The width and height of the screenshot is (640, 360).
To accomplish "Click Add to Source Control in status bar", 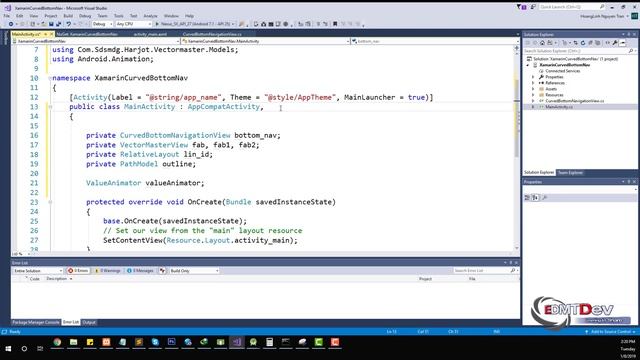I will [x=610, y=332].
